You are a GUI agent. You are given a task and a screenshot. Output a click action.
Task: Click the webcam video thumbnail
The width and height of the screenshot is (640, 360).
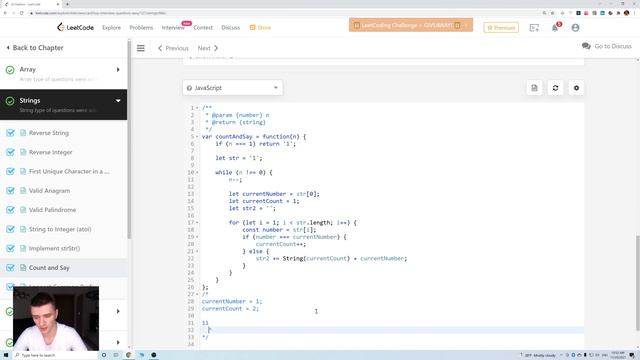[56, 318]
